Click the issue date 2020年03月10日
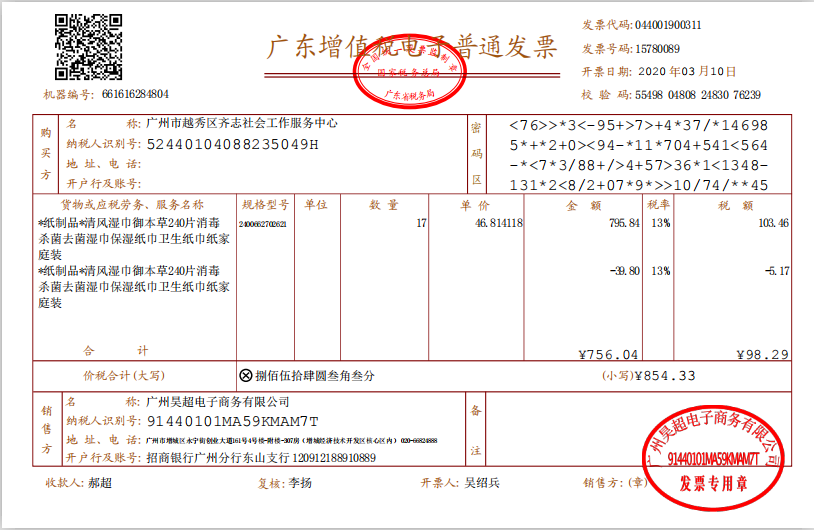 coord(687,72)
